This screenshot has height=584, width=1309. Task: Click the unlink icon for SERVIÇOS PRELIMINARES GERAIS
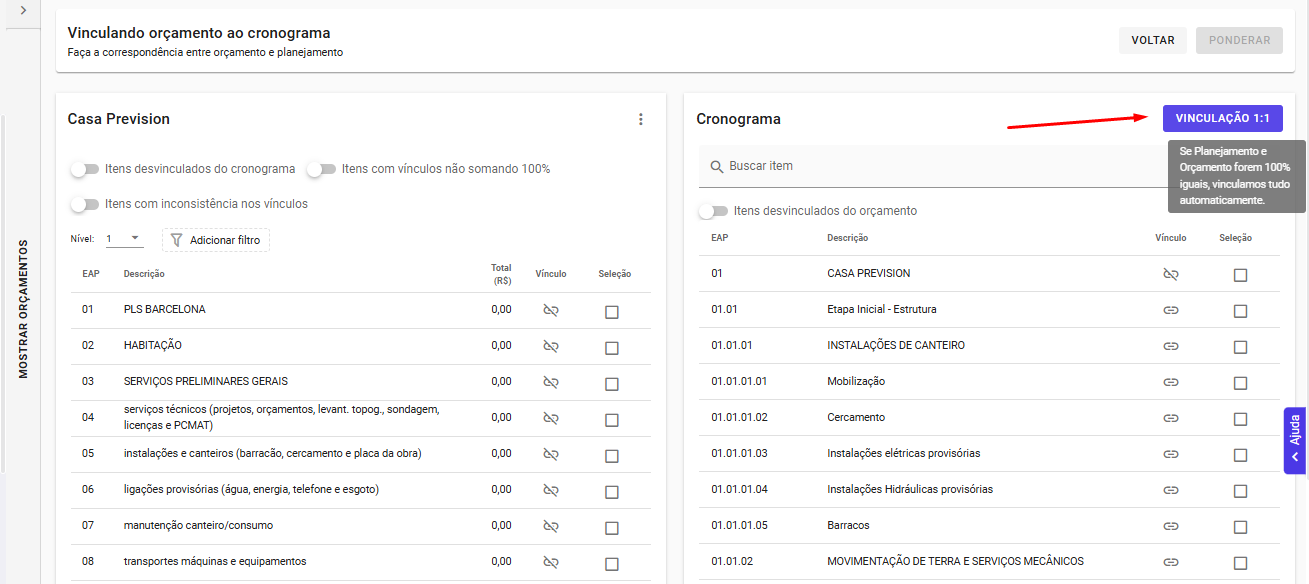tap(550, 383)
